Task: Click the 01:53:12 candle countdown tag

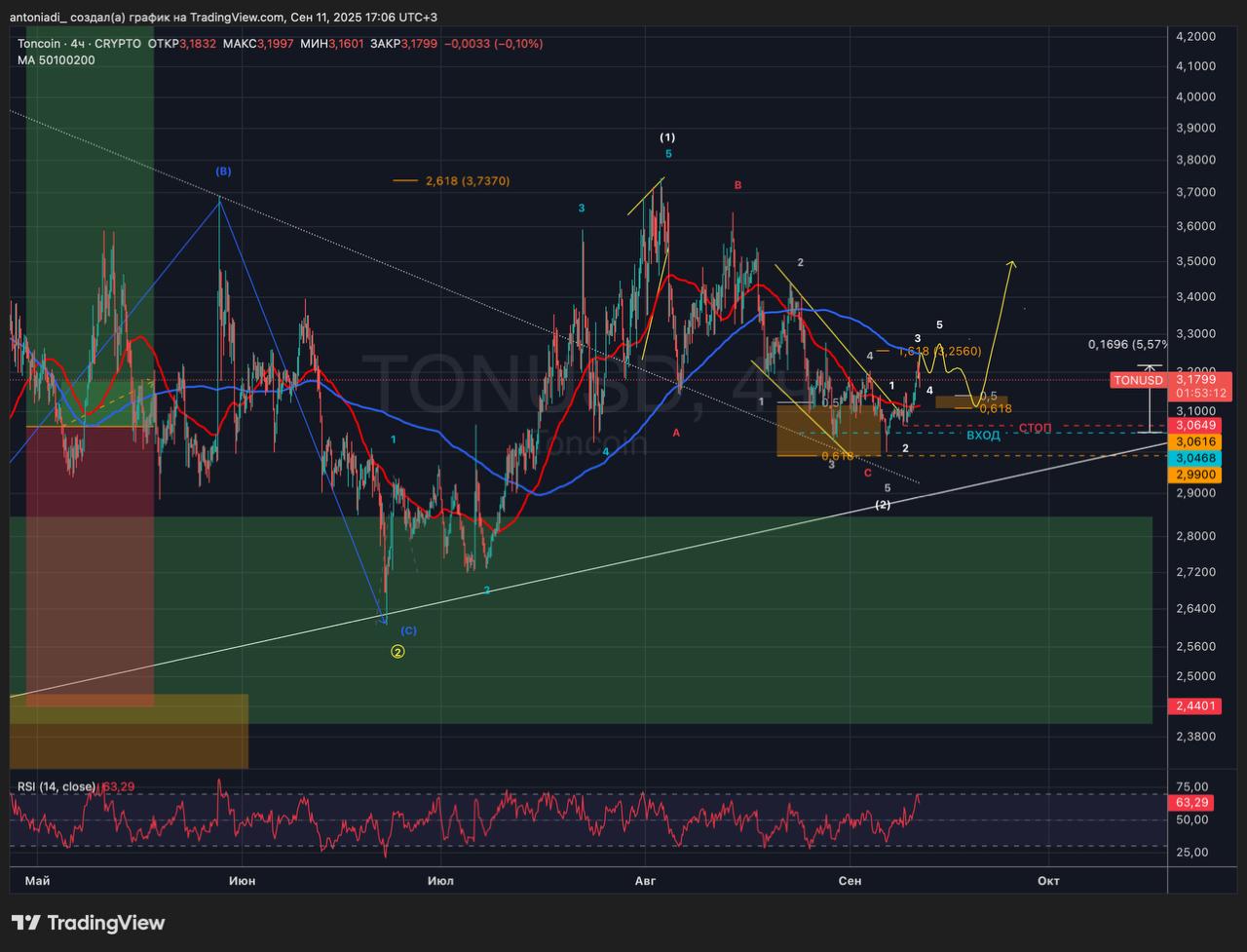Action: tap(1200, 394)
